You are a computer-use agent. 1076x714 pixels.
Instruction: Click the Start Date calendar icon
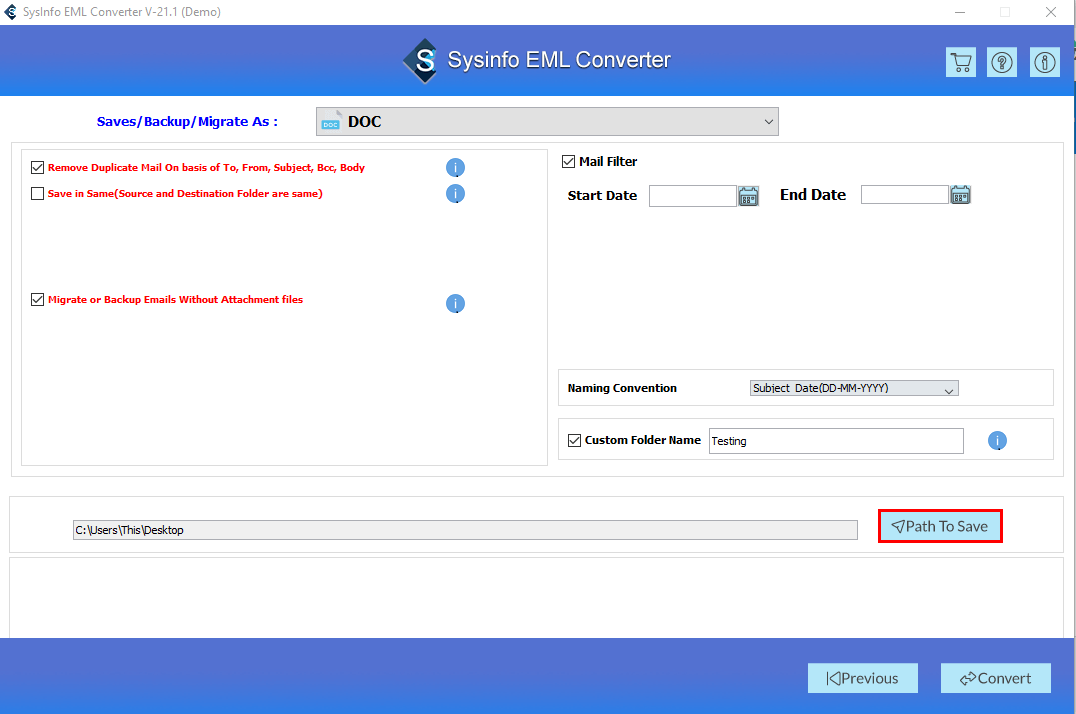pos(748,195)
